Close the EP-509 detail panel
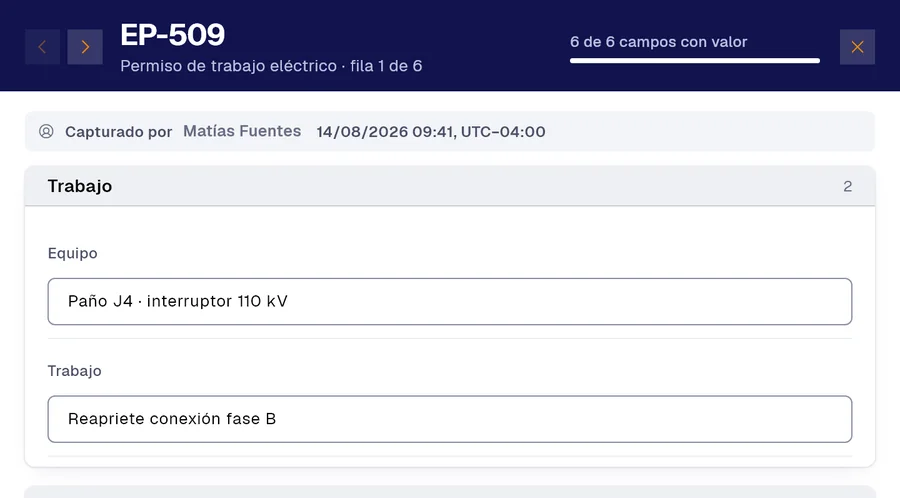 click(x=857, y=47)
